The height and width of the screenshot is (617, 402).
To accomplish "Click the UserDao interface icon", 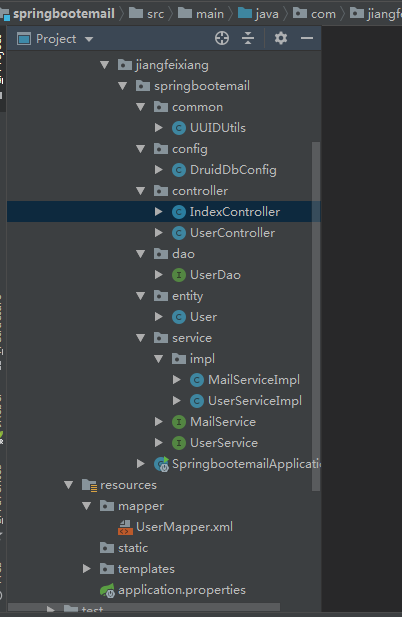I will [179, 275].
